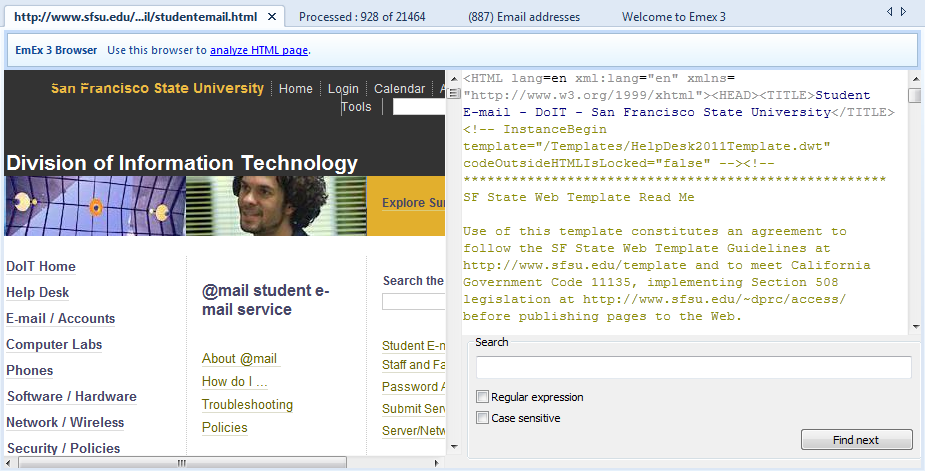Image resolution: width=925 pixels, height=471 pixels.
Task: Open Network / Wireless link
Action: tap(65, 422)
